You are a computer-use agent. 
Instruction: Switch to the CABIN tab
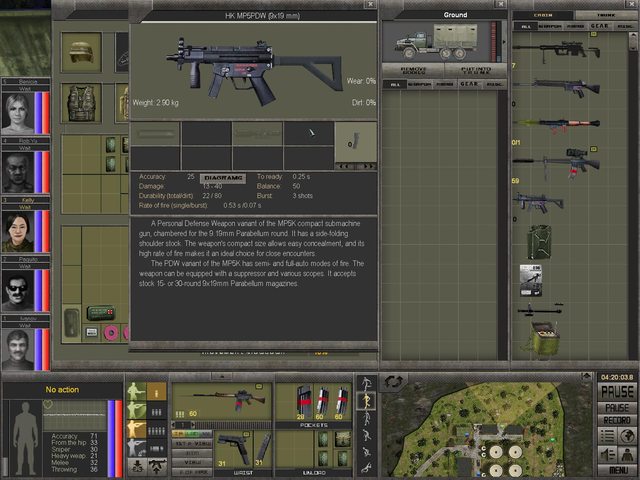click(543, 15)
